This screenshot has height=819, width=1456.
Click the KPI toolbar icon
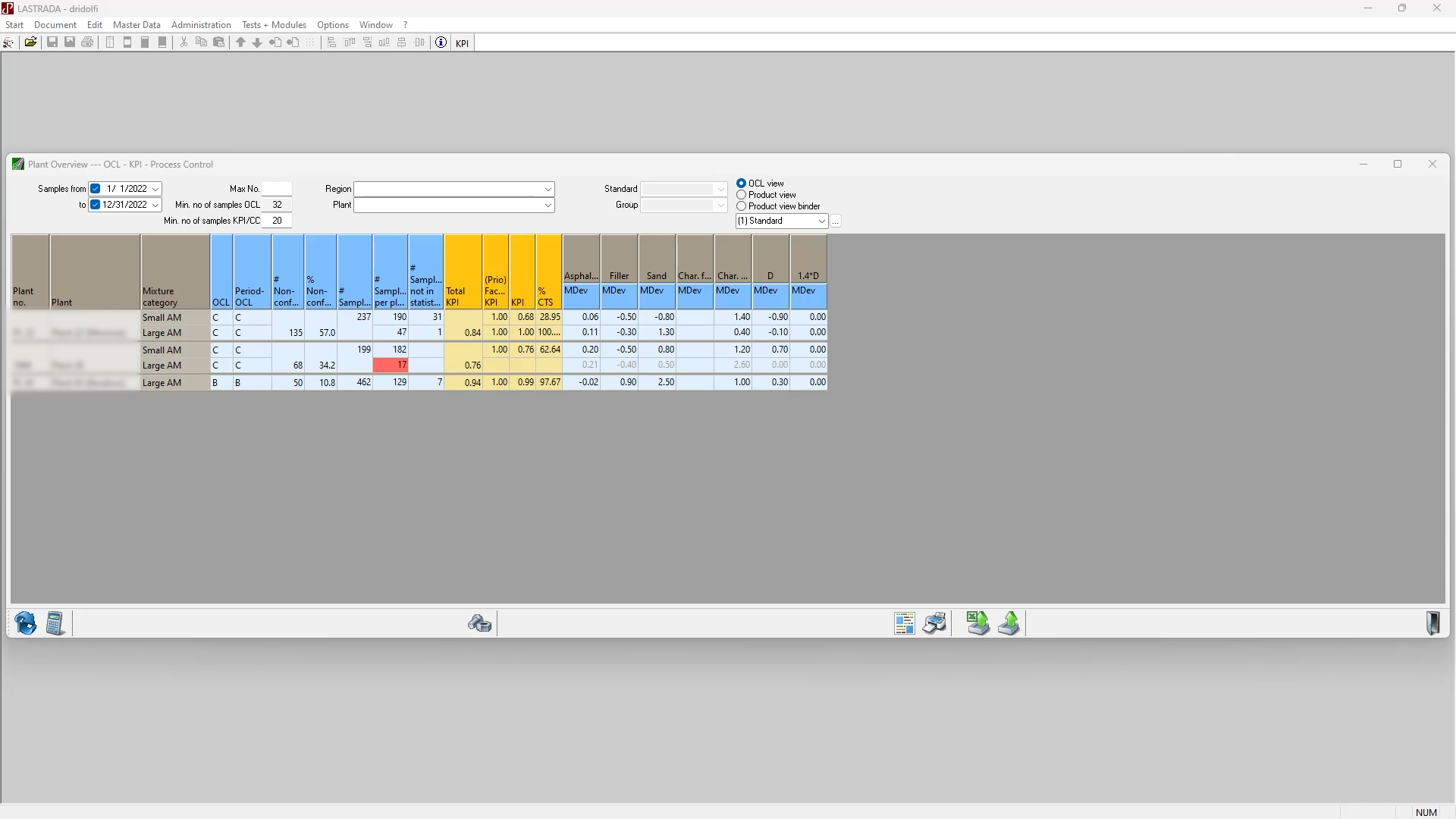pyautogui.click(x=462, y=42)
